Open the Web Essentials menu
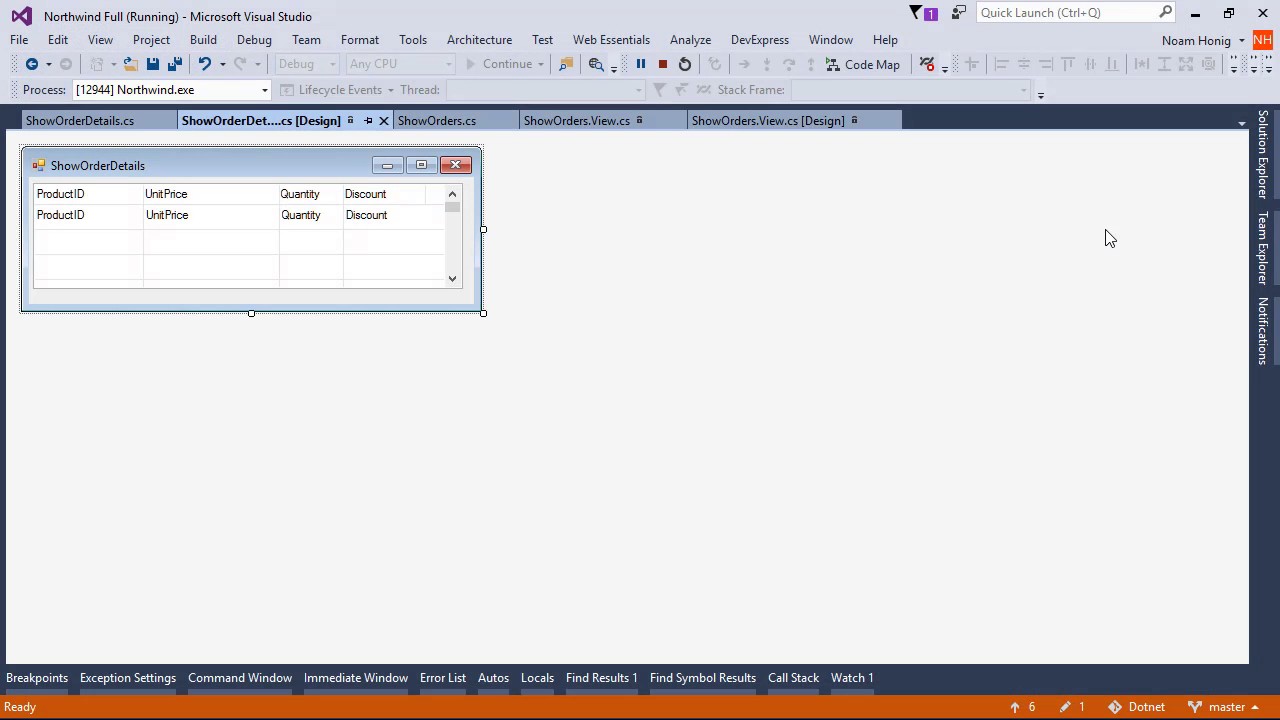Viewport: 1280px width, 720px height. coord(611,40)
